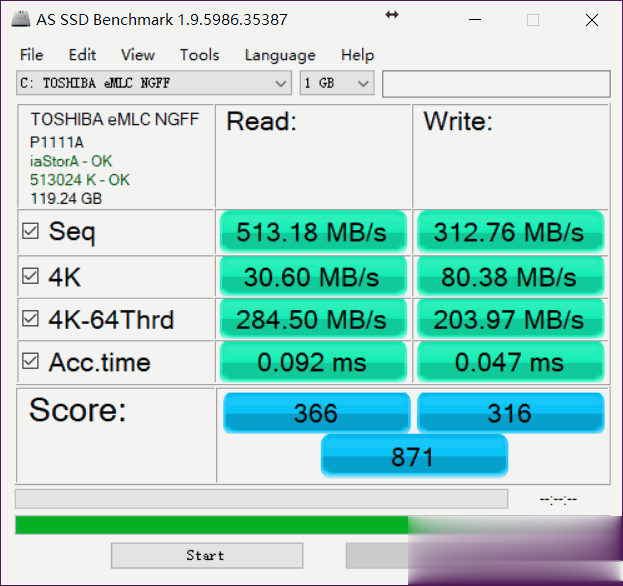The height and width of the screenshot is (586, 623).
Task: Click the Score: label
Action: tap(77, 410)
